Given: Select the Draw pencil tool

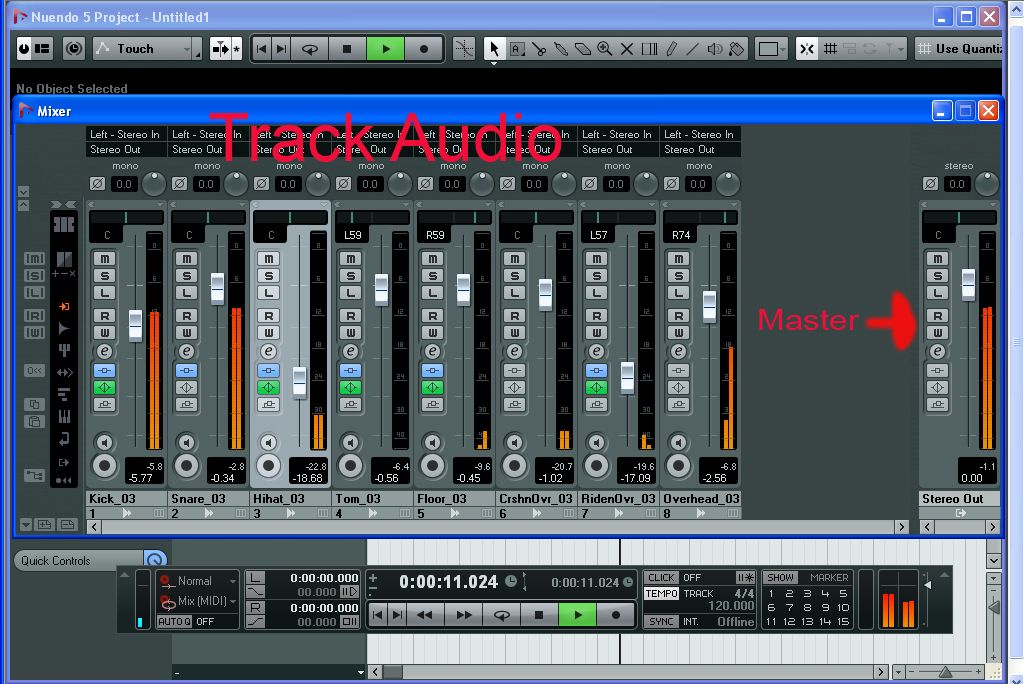Looking at the screenshot, I should tap(671, 49).
